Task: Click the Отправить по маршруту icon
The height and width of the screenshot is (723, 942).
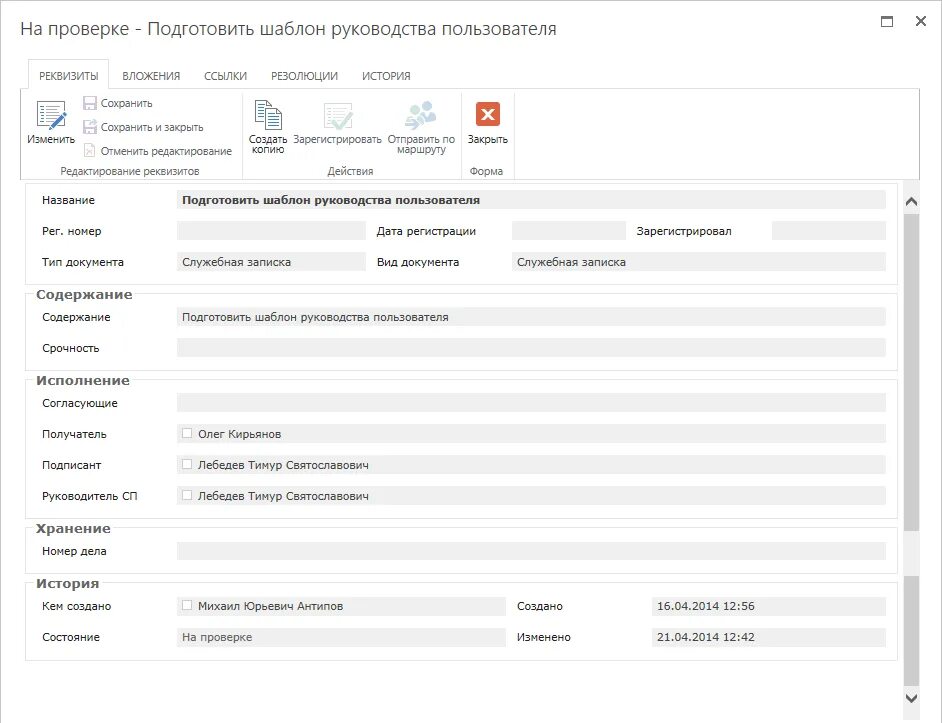Action: [x=421, y=115]
